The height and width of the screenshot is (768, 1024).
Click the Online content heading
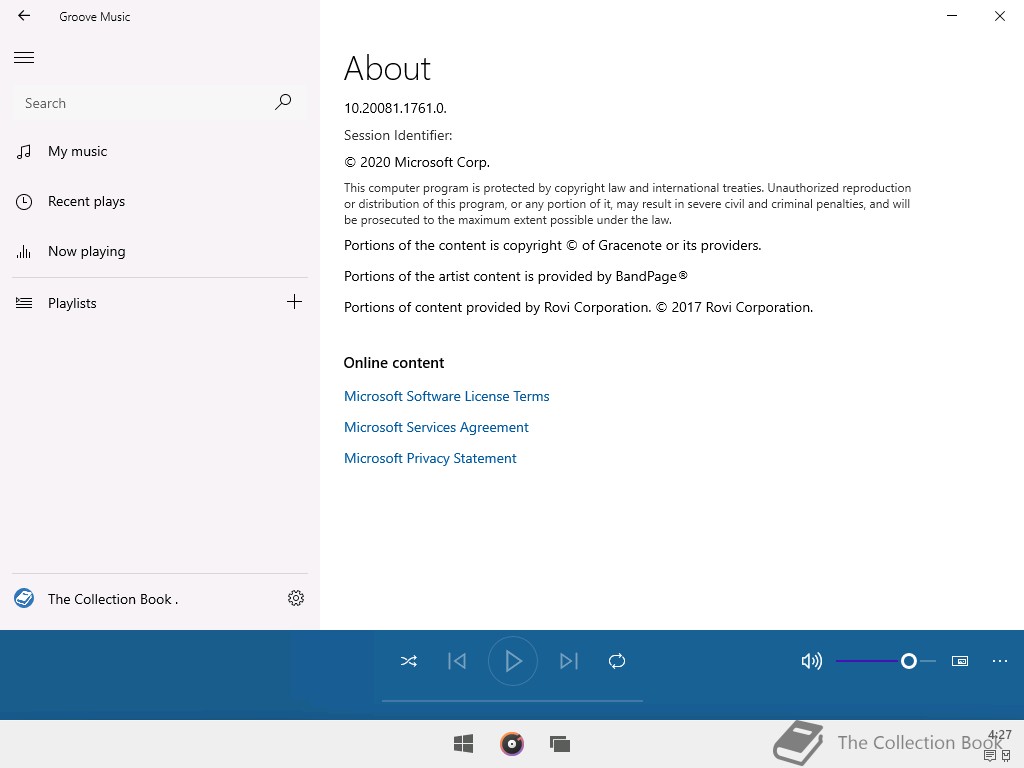(394, 363)
